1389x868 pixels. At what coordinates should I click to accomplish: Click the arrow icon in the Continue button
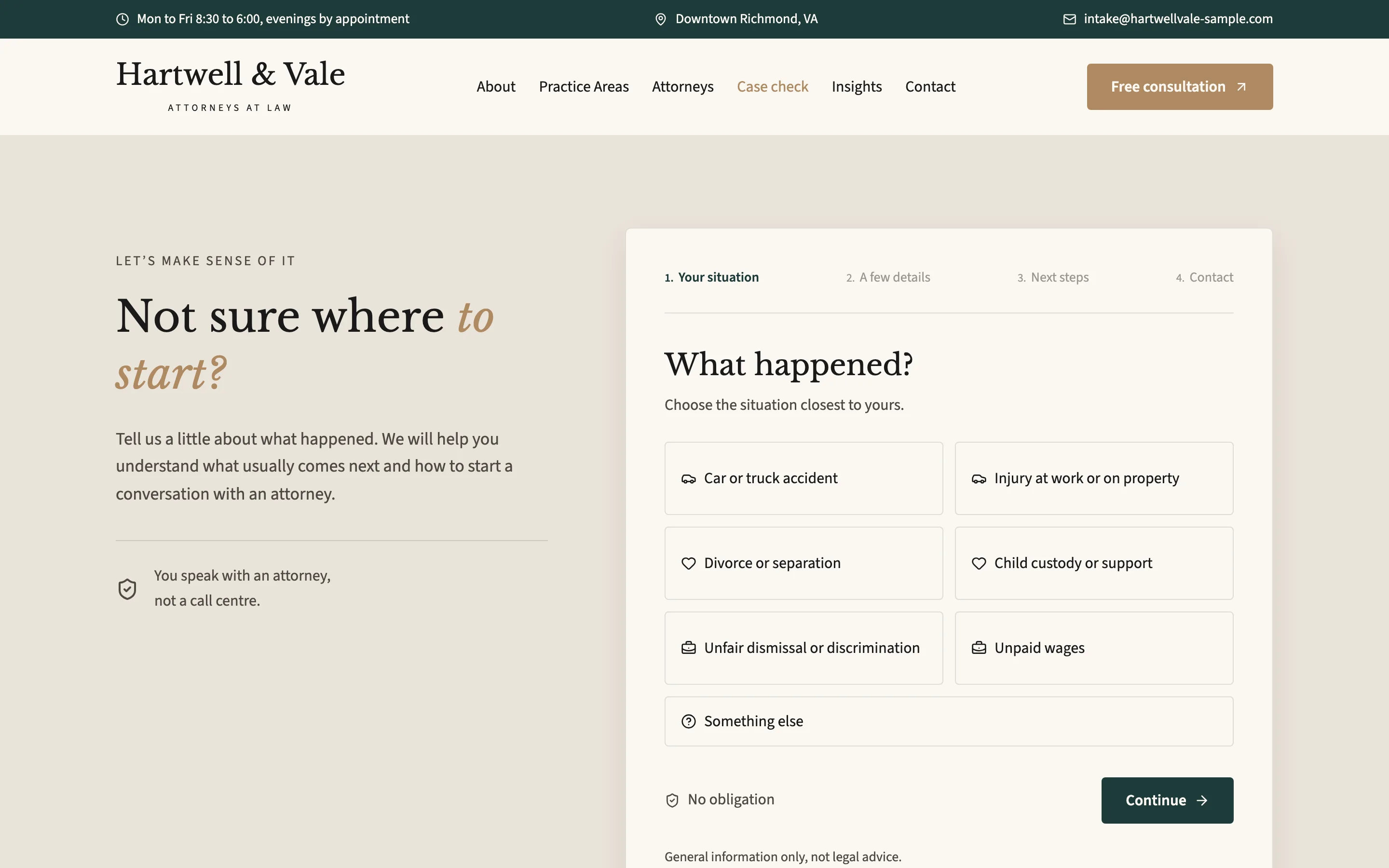(1202, 800)
